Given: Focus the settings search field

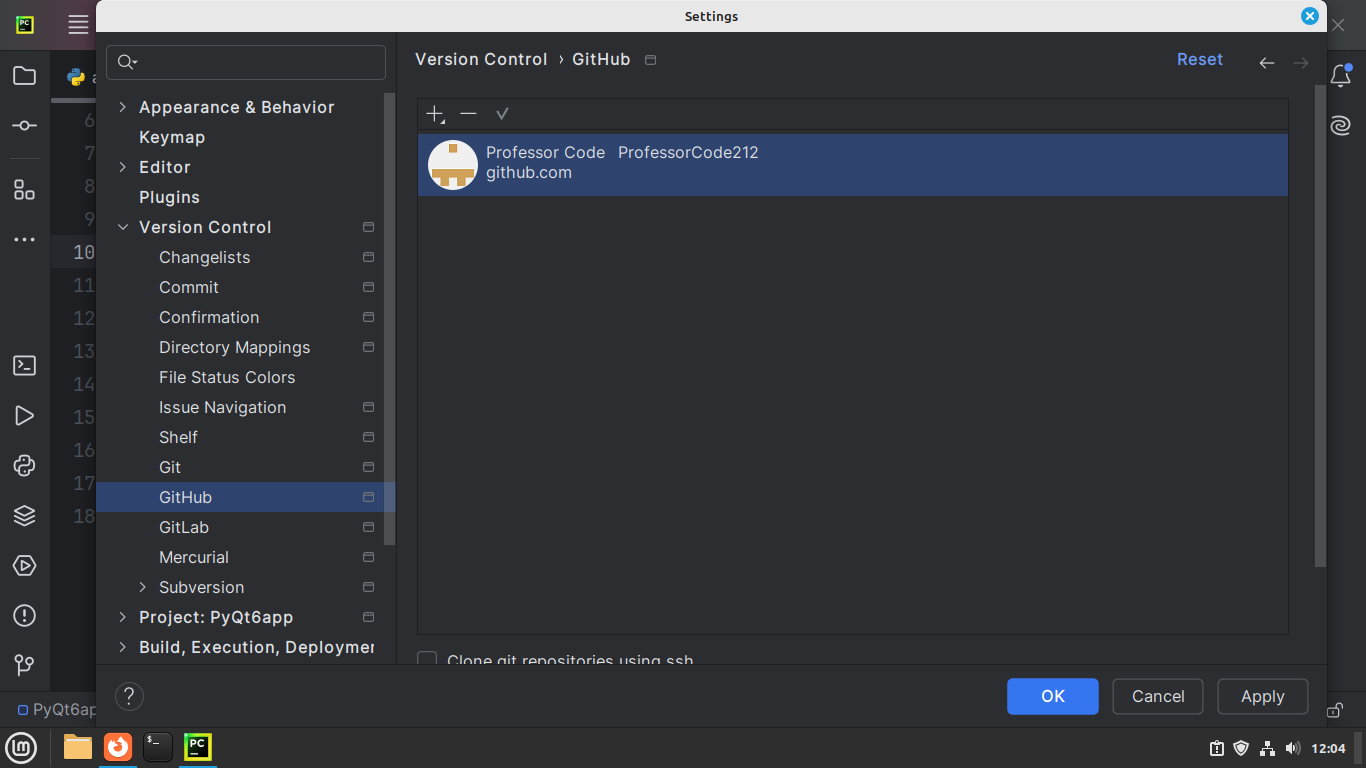Looking at the screenshot, I should (x=246, y=62).
